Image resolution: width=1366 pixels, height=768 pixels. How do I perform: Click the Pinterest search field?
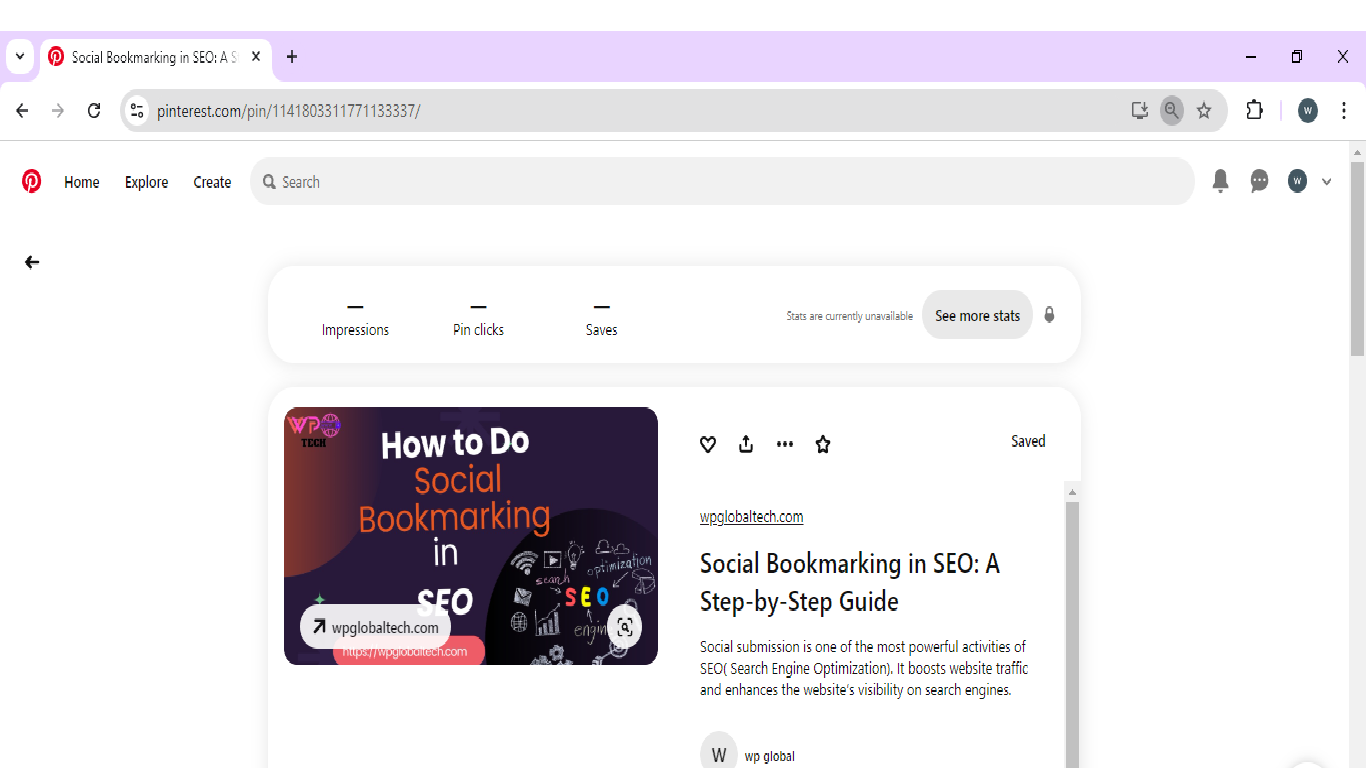[x=722, y=181]
